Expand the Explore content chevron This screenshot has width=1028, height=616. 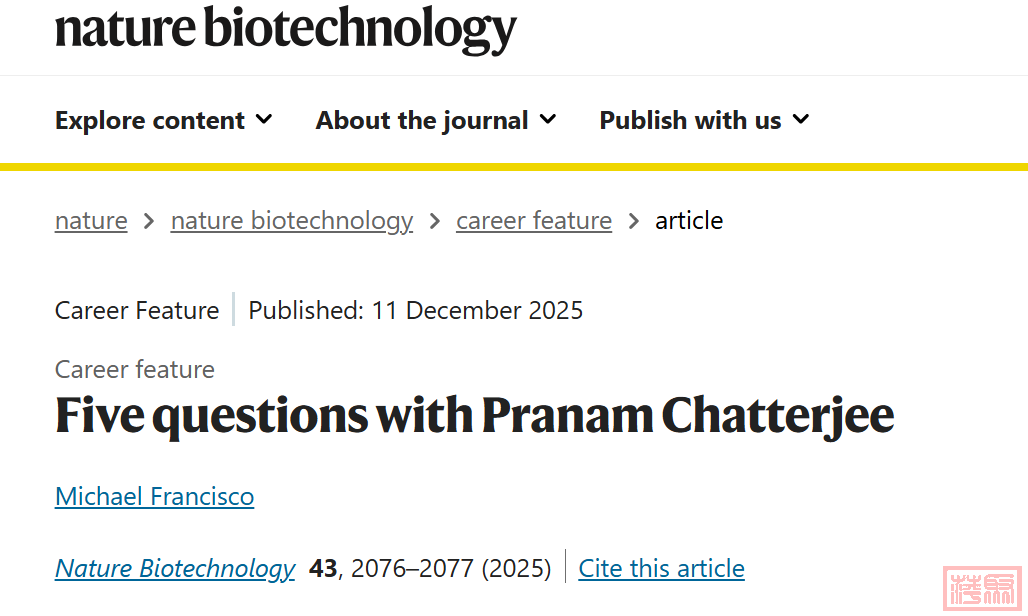264,120
